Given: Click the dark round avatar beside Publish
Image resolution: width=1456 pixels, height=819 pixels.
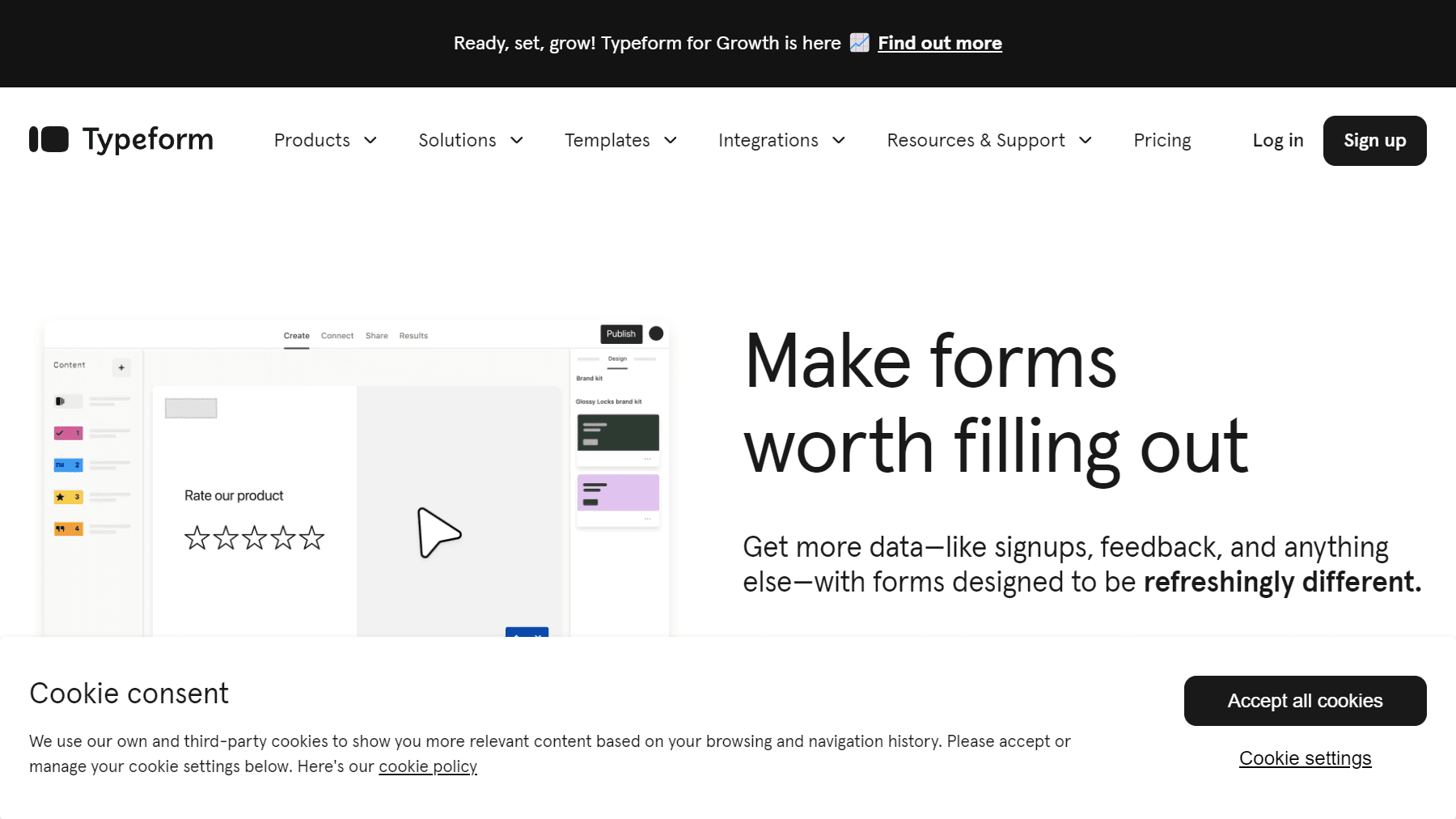Looking at the screenshot, I should 656,333.
